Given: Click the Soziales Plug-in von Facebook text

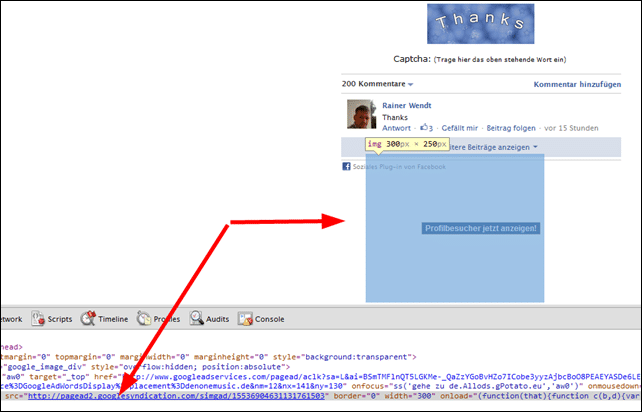Looking at the screenshot, I should click(x=399, y=167).
